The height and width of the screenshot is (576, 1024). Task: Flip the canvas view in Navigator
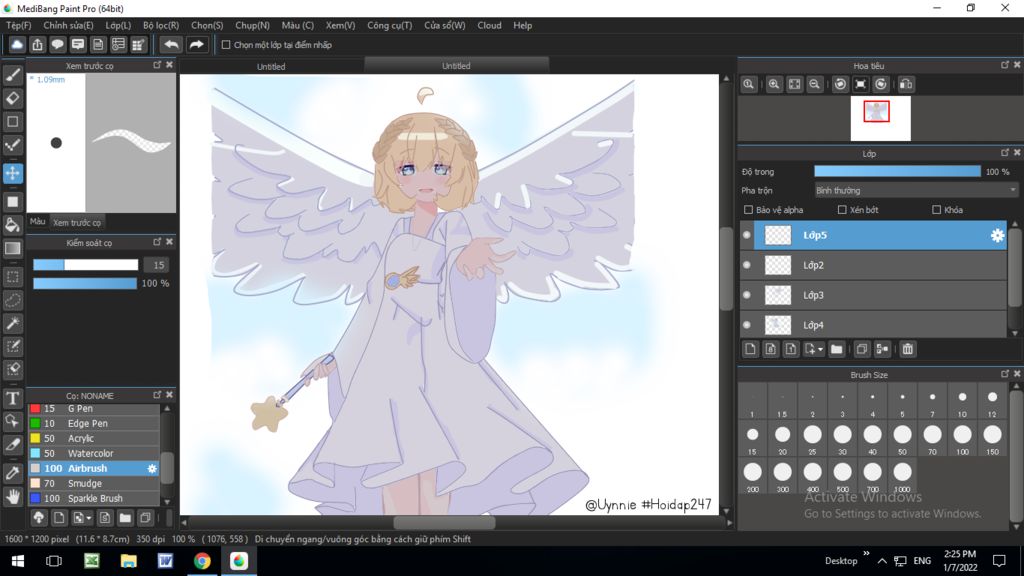(x=906, y=84)
